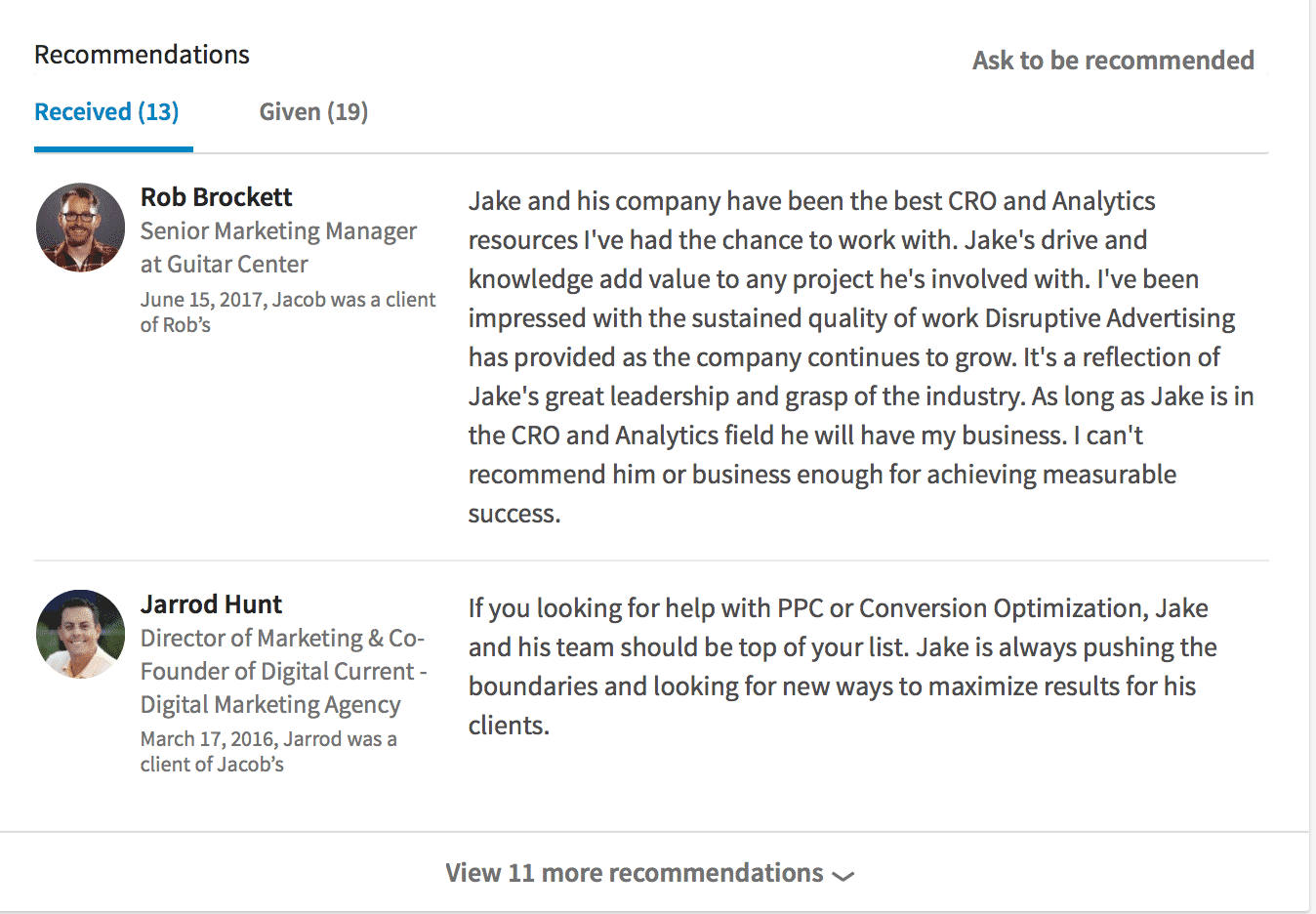This screenshot has width=1316, height=914.
Task: Click the March 17, 2016 relationship note
Action: 267,750
